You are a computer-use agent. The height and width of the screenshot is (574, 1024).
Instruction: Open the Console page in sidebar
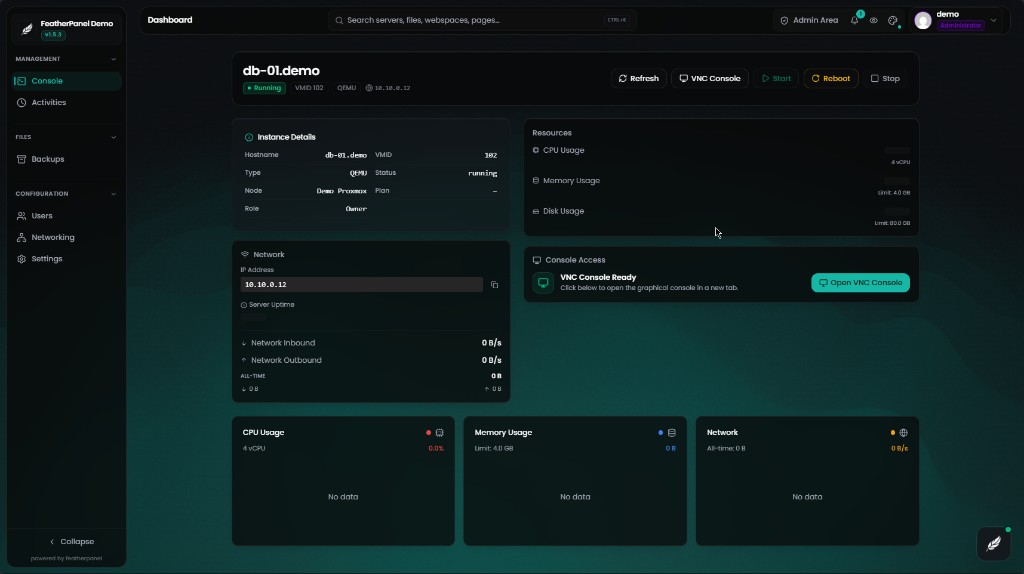(67, 81)
